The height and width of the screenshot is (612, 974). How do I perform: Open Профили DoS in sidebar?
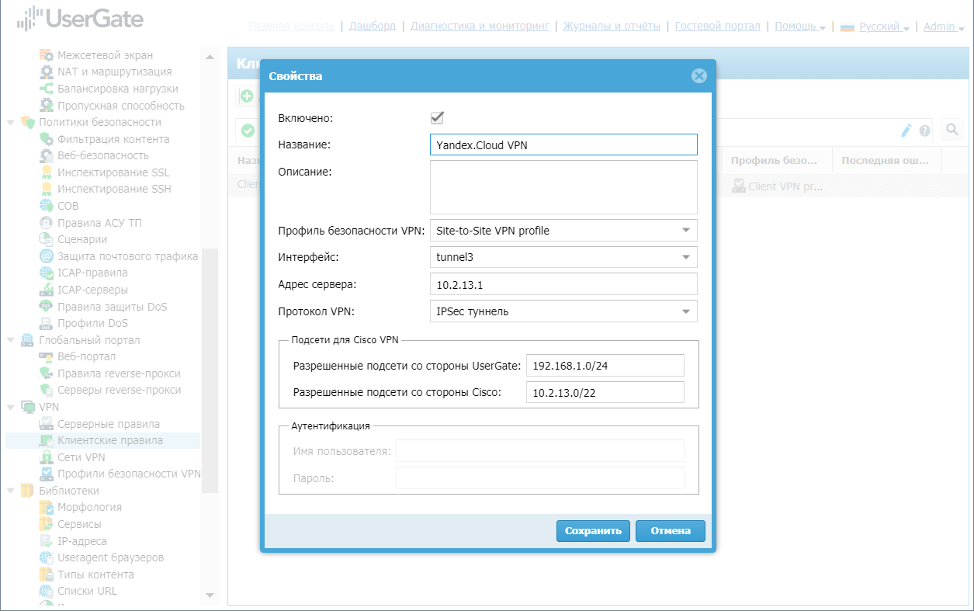click(x=92, y=323)
